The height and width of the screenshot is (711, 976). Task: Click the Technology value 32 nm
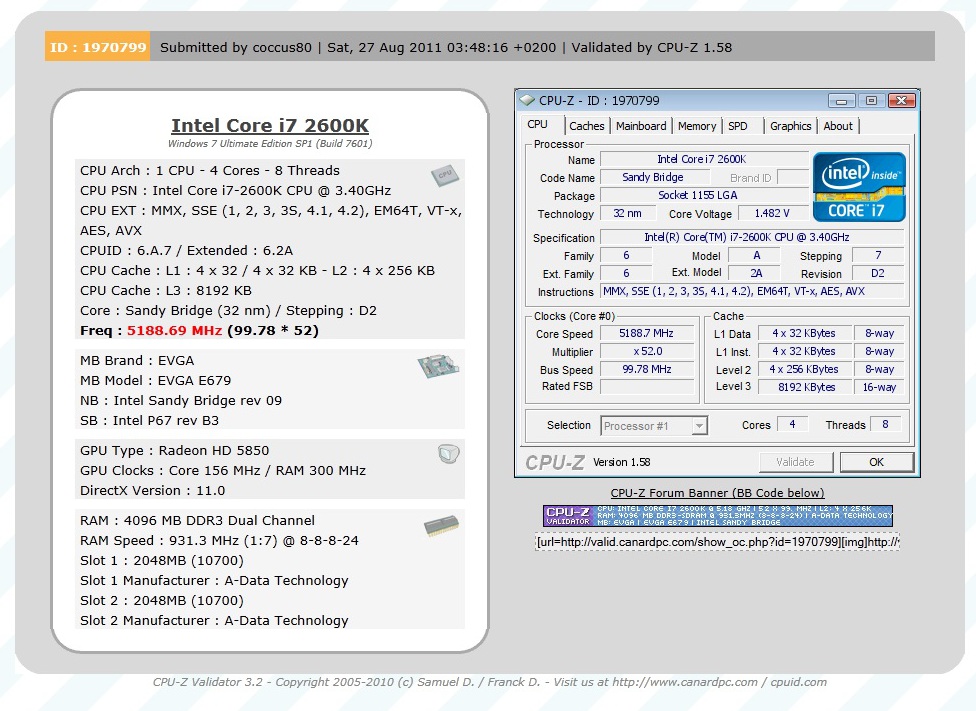click(627, 214)
